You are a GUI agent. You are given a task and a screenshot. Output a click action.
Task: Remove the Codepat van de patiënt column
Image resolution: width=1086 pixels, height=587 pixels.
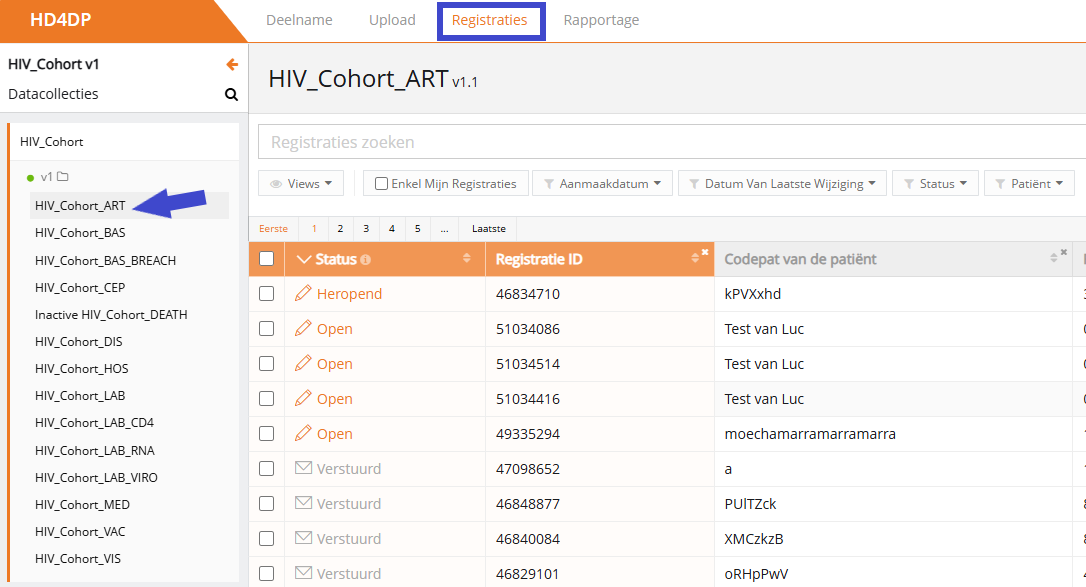1063,252
